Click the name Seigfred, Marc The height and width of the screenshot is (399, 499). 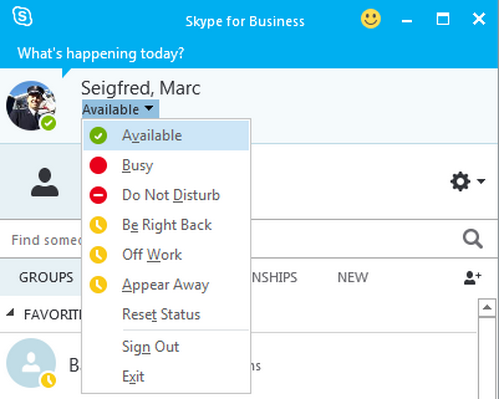(x=141, y=88)
